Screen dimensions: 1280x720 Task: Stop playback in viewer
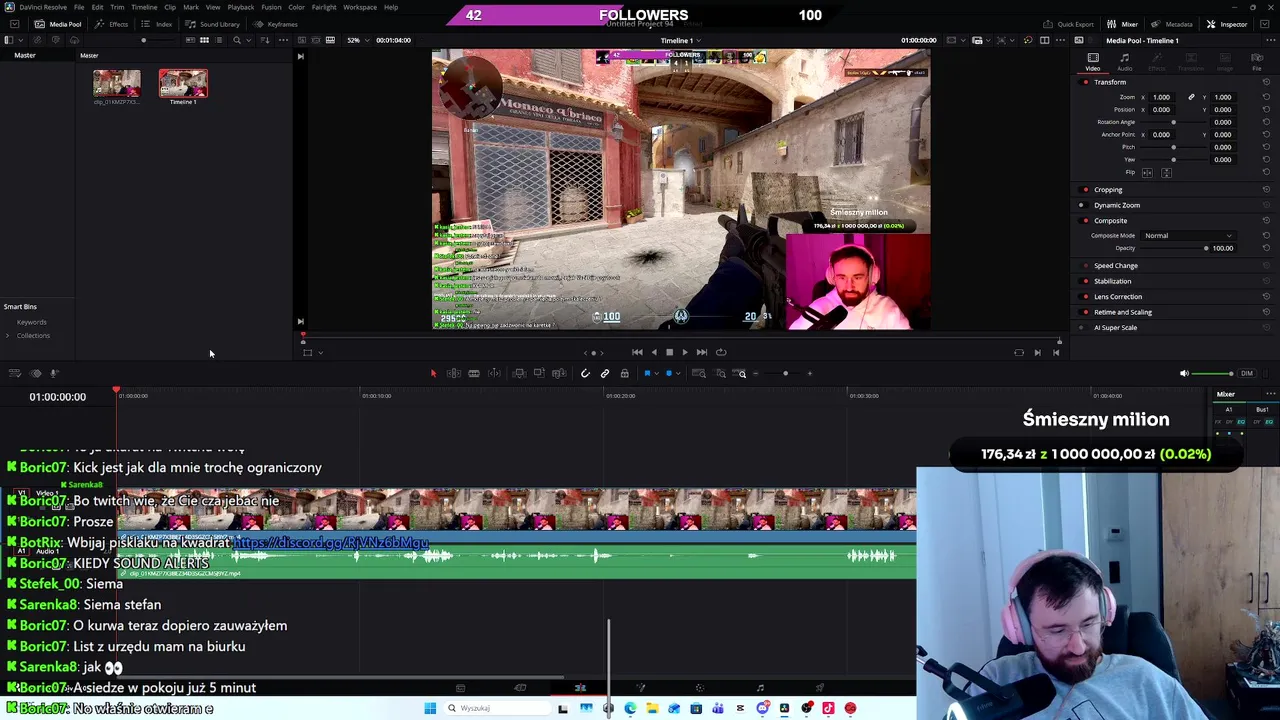tap(669, 352)
